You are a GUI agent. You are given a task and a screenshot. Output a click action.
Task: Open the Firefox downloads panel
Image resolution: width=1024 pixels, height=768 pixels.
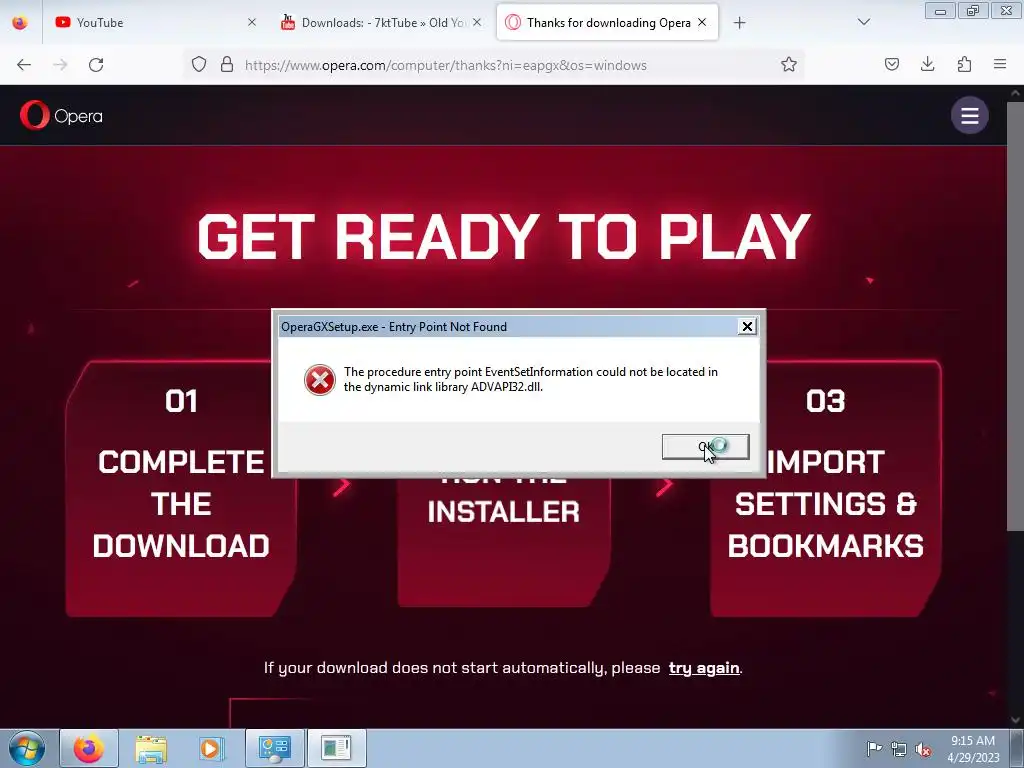[927, 64]
